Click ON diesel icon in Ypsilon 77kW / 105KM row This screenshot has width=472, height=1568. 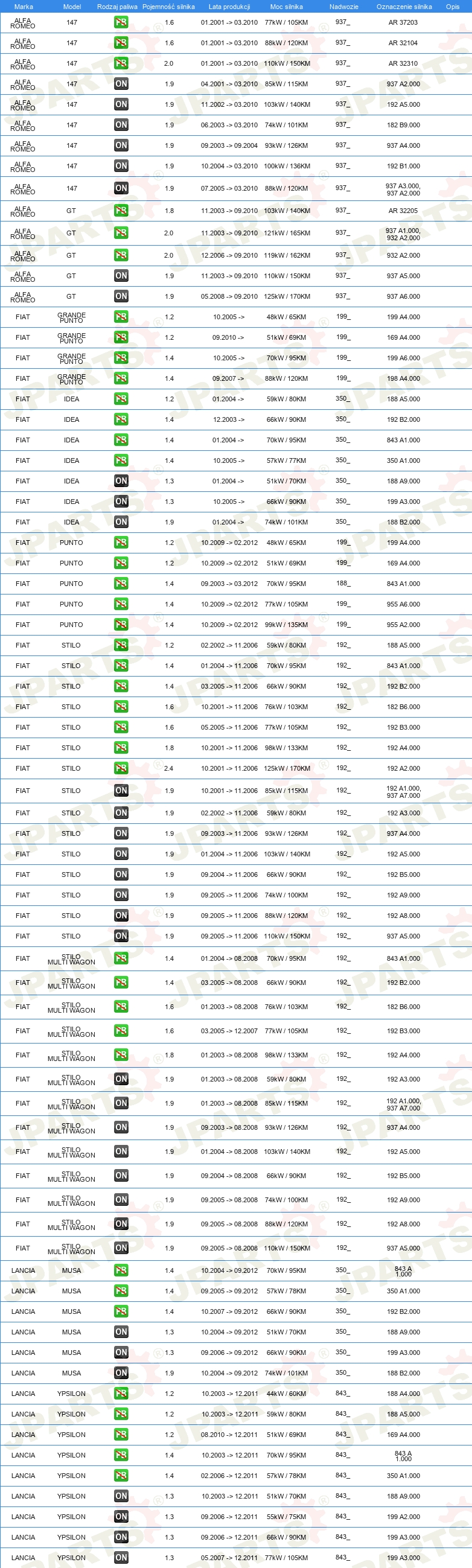tap(121, 1558)
